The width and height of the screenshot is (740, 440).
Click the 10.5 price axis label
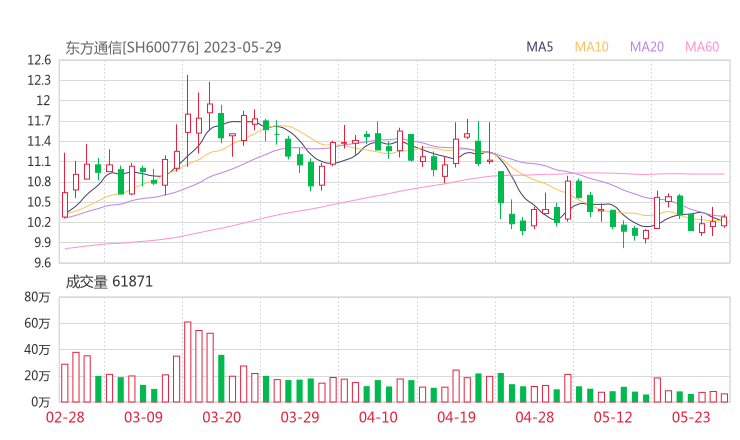tap(39, 202)
